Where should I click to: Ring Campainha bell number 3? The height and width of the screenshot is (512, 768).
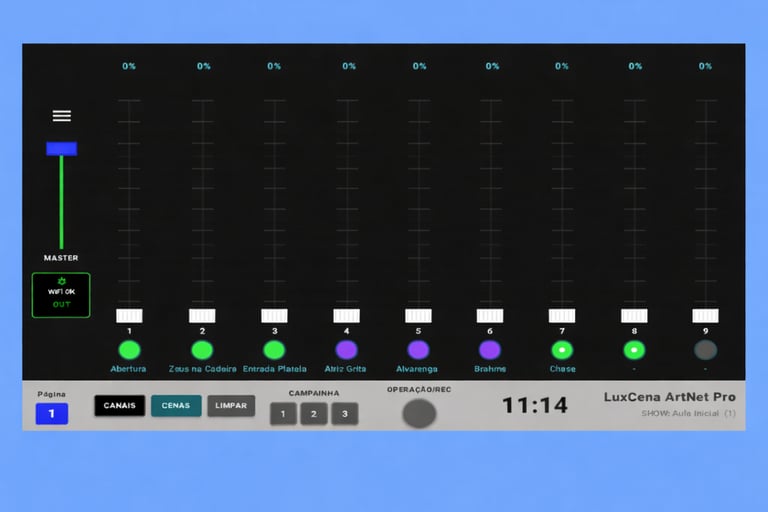[x=345, y=414]
